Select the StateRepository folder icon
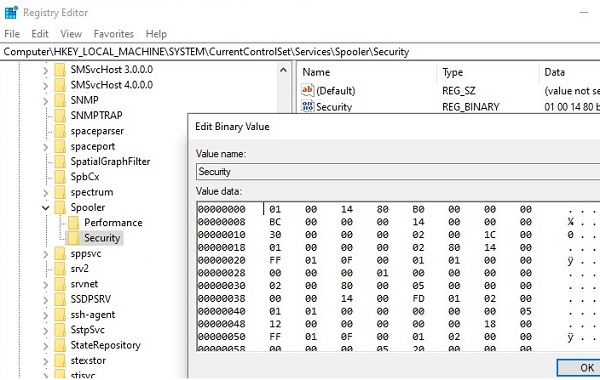The width and height of the screenshot is (600, 380). tap(60, 345)
